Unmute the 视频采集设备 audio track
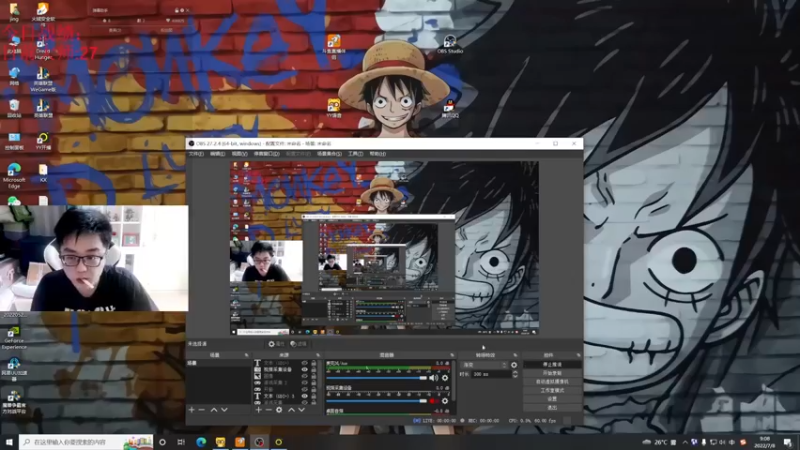This screenshot has width=800, height=450. (433, 401)
